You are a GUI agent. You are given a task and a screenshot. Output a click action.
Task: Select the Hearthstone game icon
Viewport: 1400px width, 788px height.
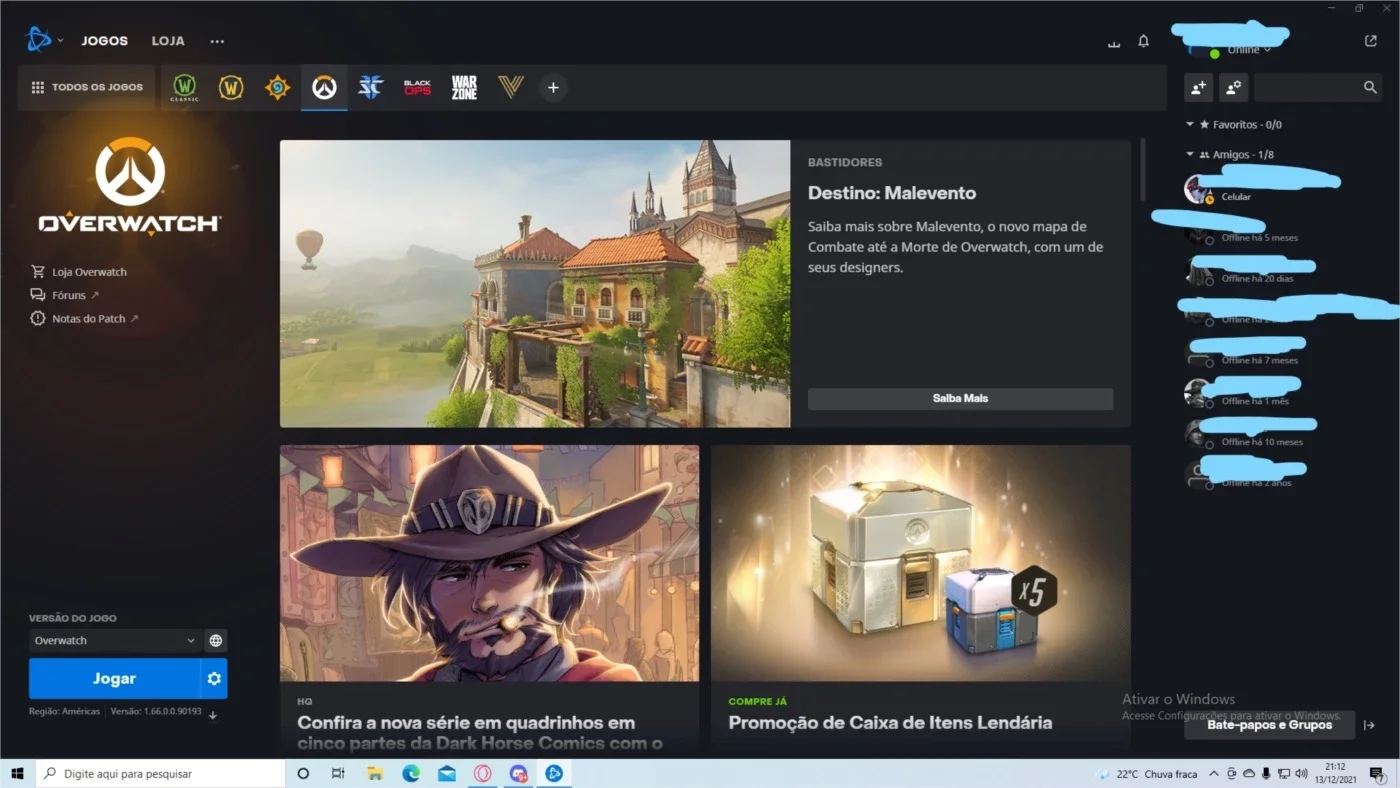coord(277,87)
